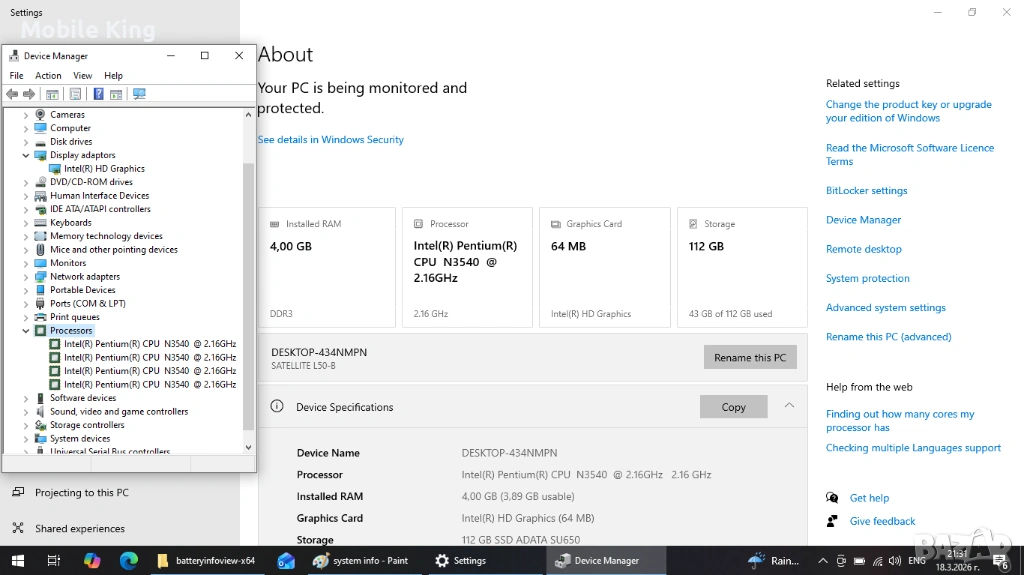Click the Scan for hardware changes toolbar icon
The height and width of the screenshot is (575, 1024).
coord(139,94)
